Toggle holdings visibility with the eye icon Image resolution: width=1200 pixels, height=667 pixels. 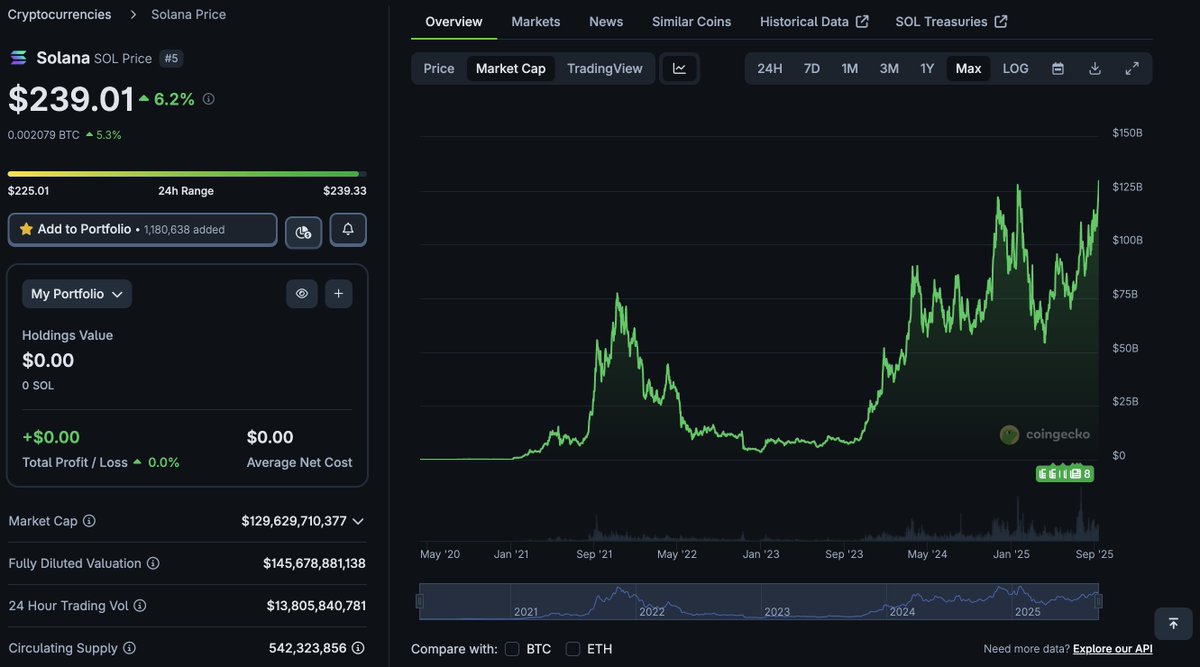click(302, 293)
